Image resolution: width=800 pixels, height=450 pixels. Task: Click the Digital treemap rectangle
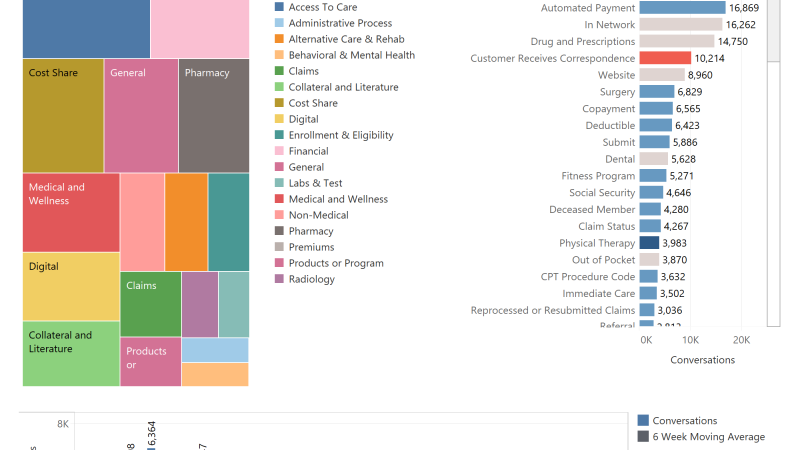(x=71, y=286)
